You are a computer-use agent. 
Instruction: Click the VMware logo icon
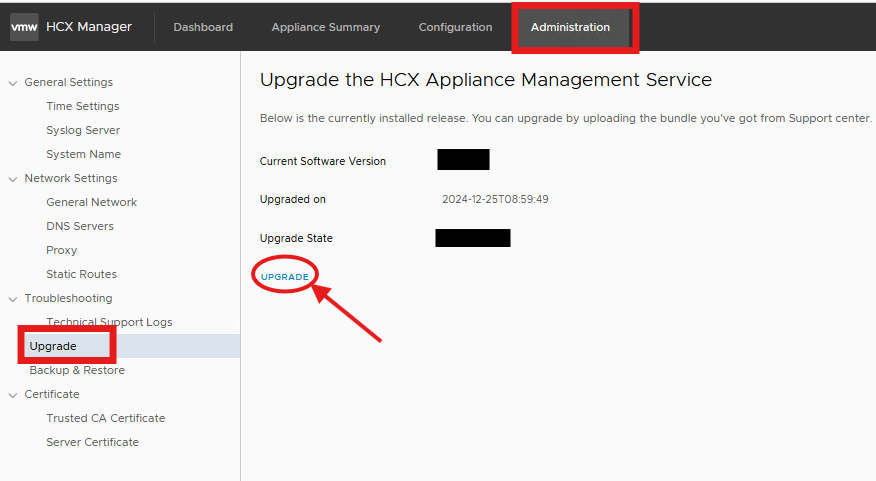coord(24,27)
